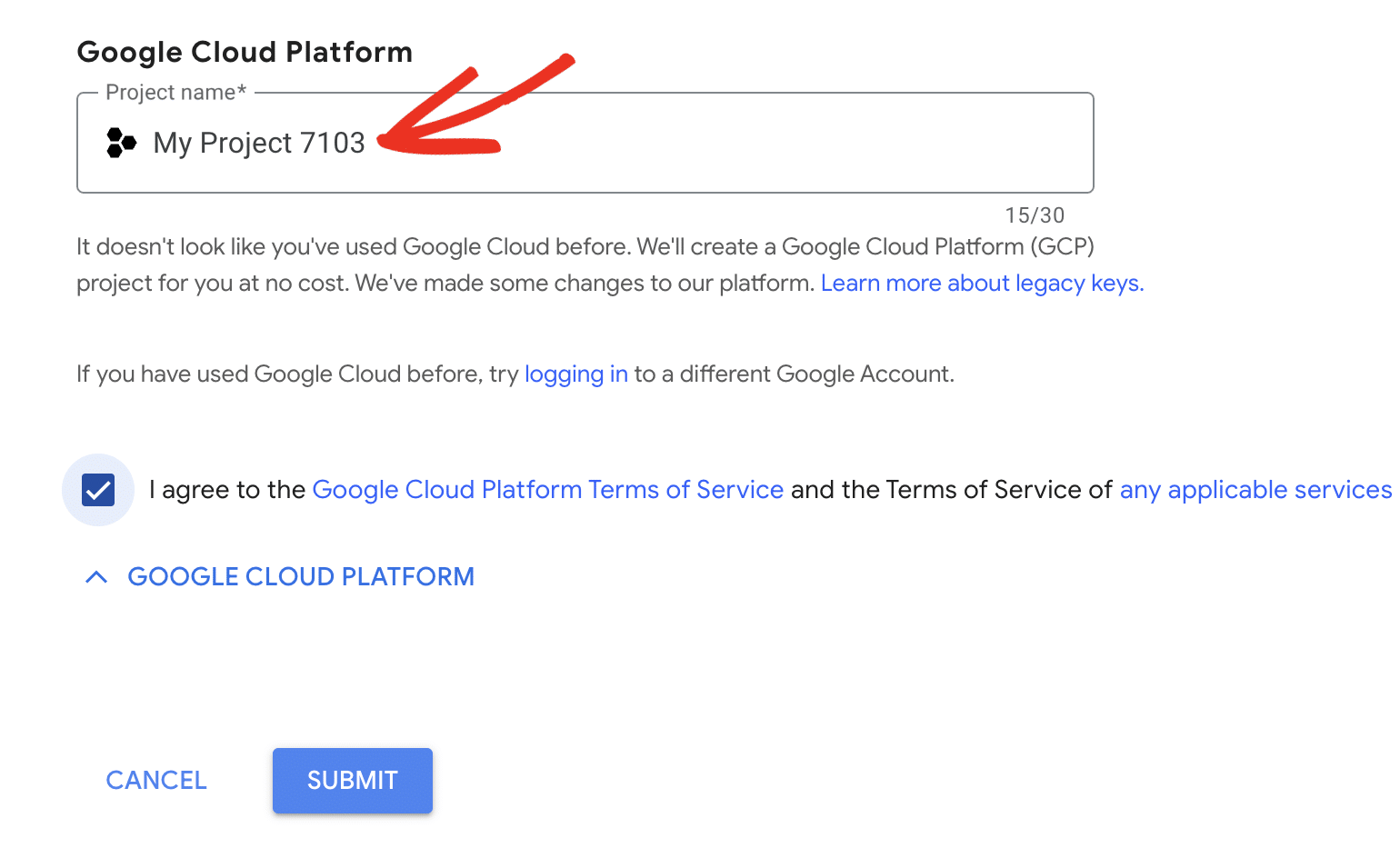Image resolution: width=1400 pixels, height=858 pixels.
Task: Click the Project name input containing My Project 7103
Action: [x=585, y=143]
